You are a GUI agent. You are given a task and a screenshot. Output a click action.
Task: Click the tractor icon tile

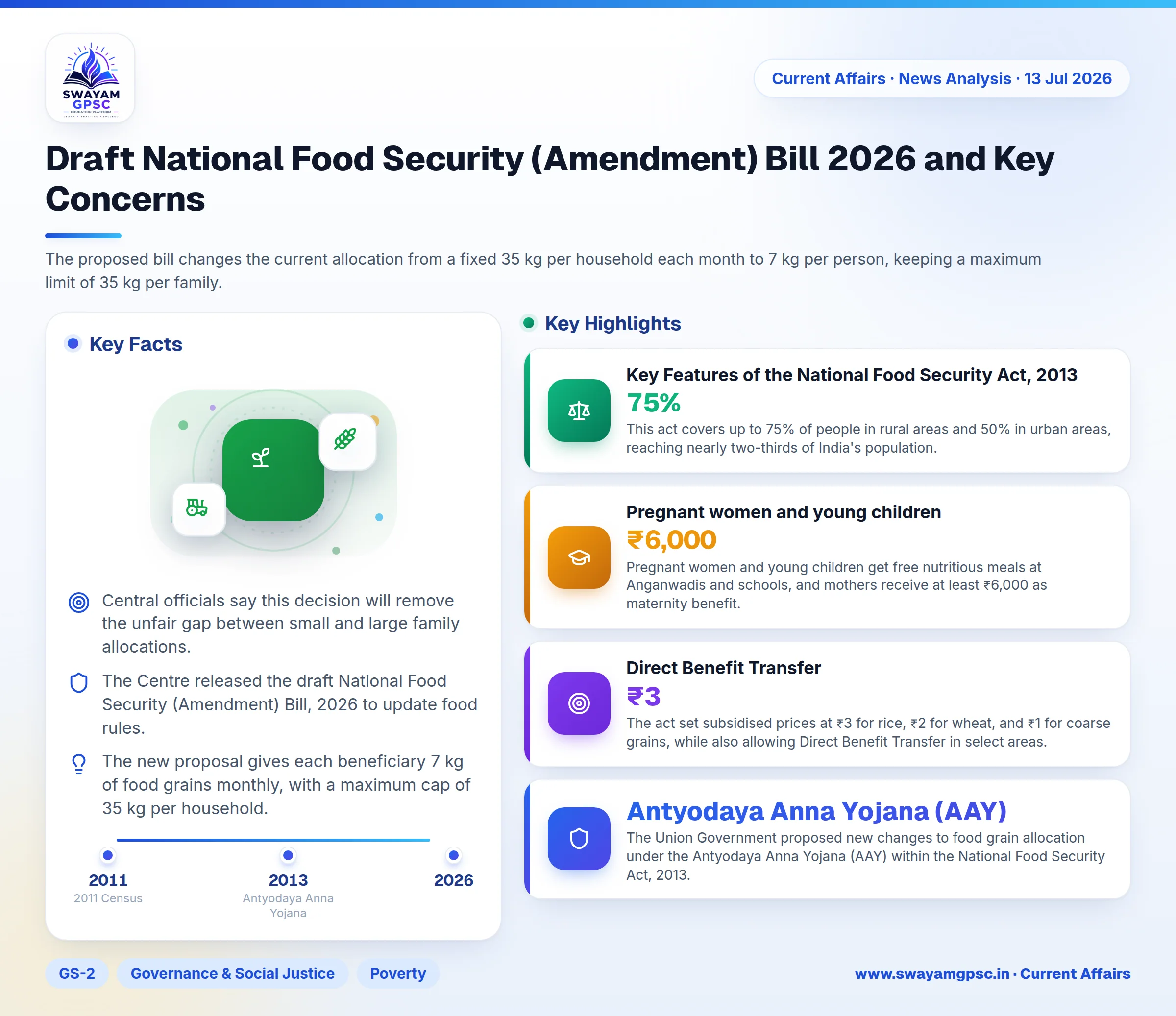coord(198,509)
